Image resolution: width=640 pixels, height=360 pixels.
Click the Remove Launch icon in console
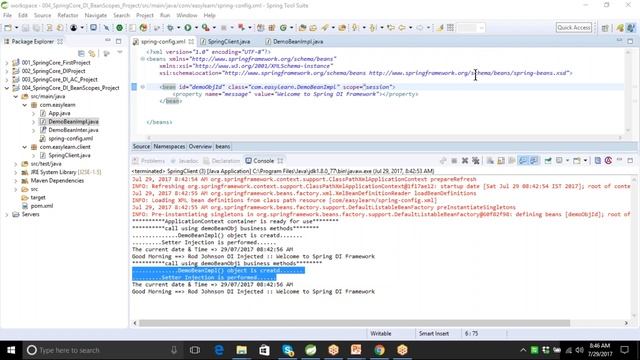(x=465, y=161)
